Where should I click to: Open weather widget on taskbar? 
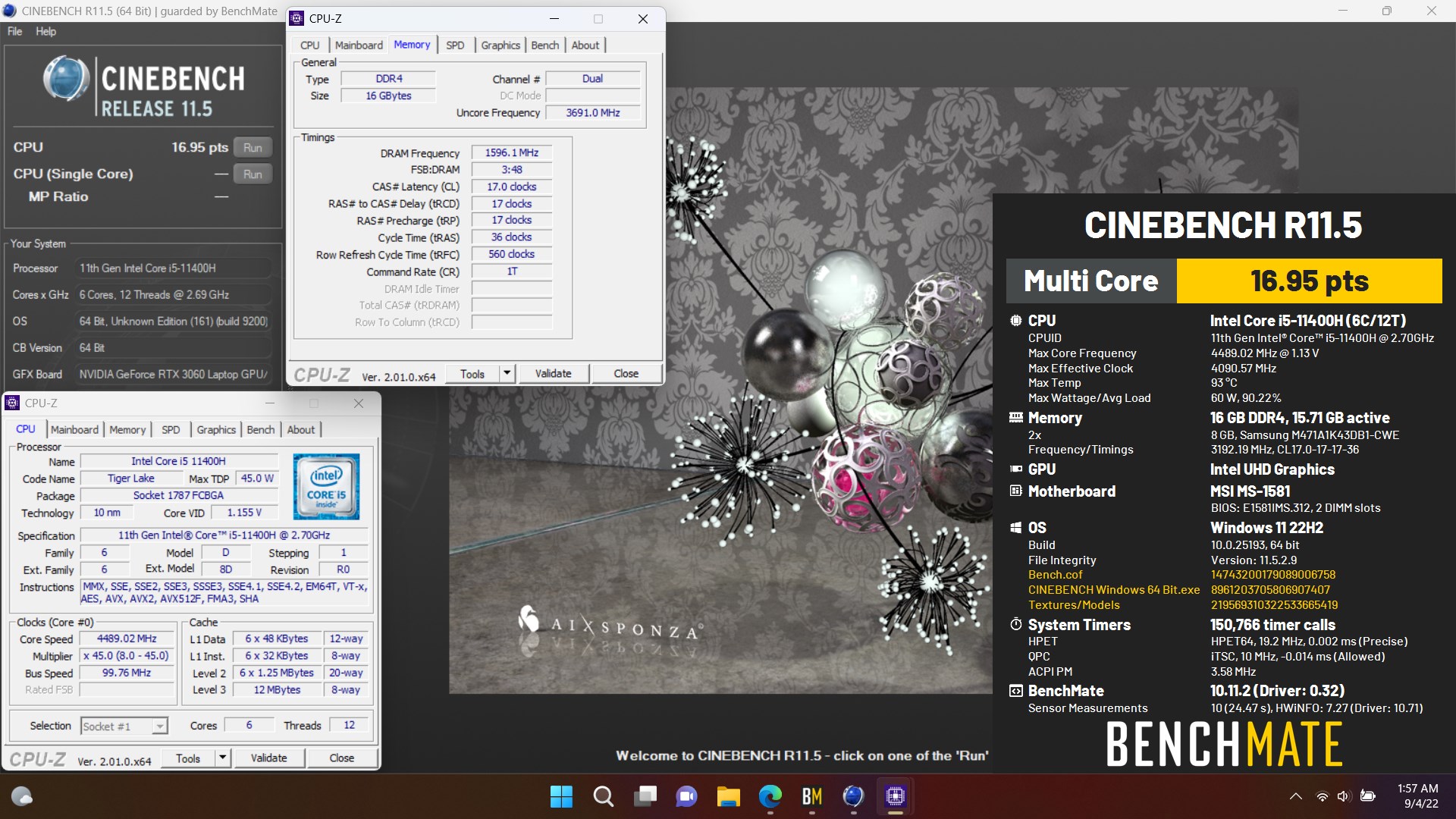tap(22, 796)
